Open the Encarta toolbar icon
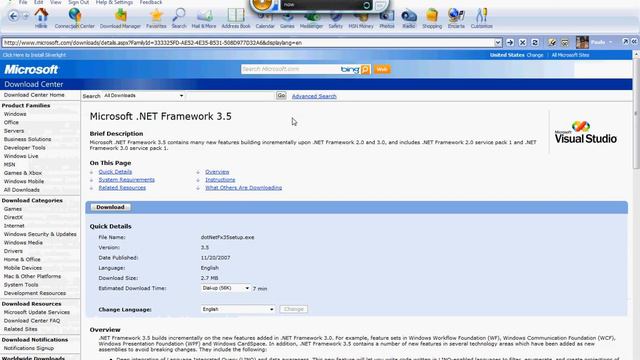Image resolution: width=640 pixels, height=360 pixels. point(456,18)
